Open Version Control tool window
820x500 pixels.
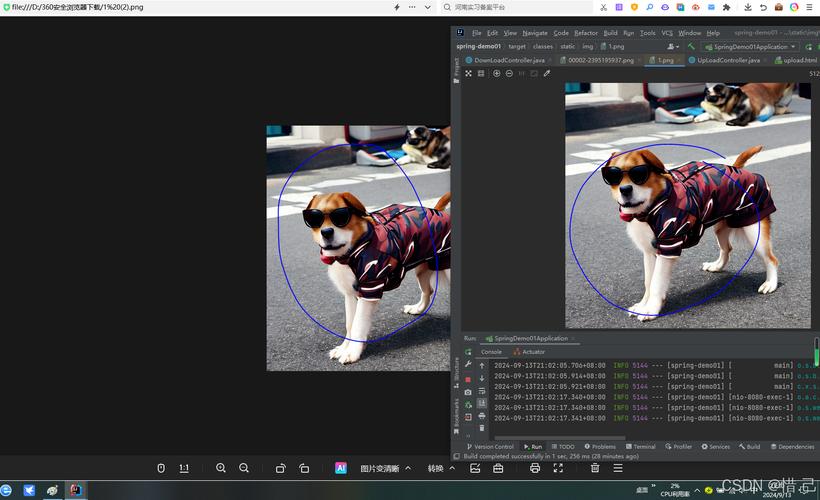490,447
